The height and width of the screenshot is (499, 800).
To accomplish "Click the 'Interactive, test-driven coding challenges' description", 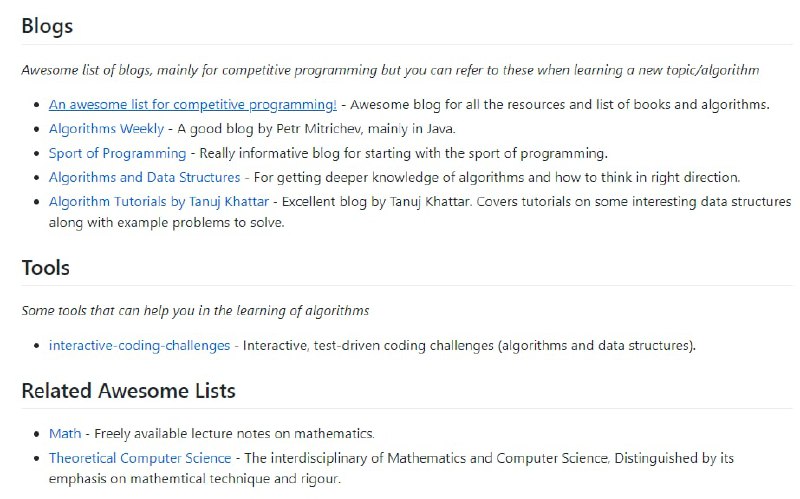I will click(x=470, y=345).
